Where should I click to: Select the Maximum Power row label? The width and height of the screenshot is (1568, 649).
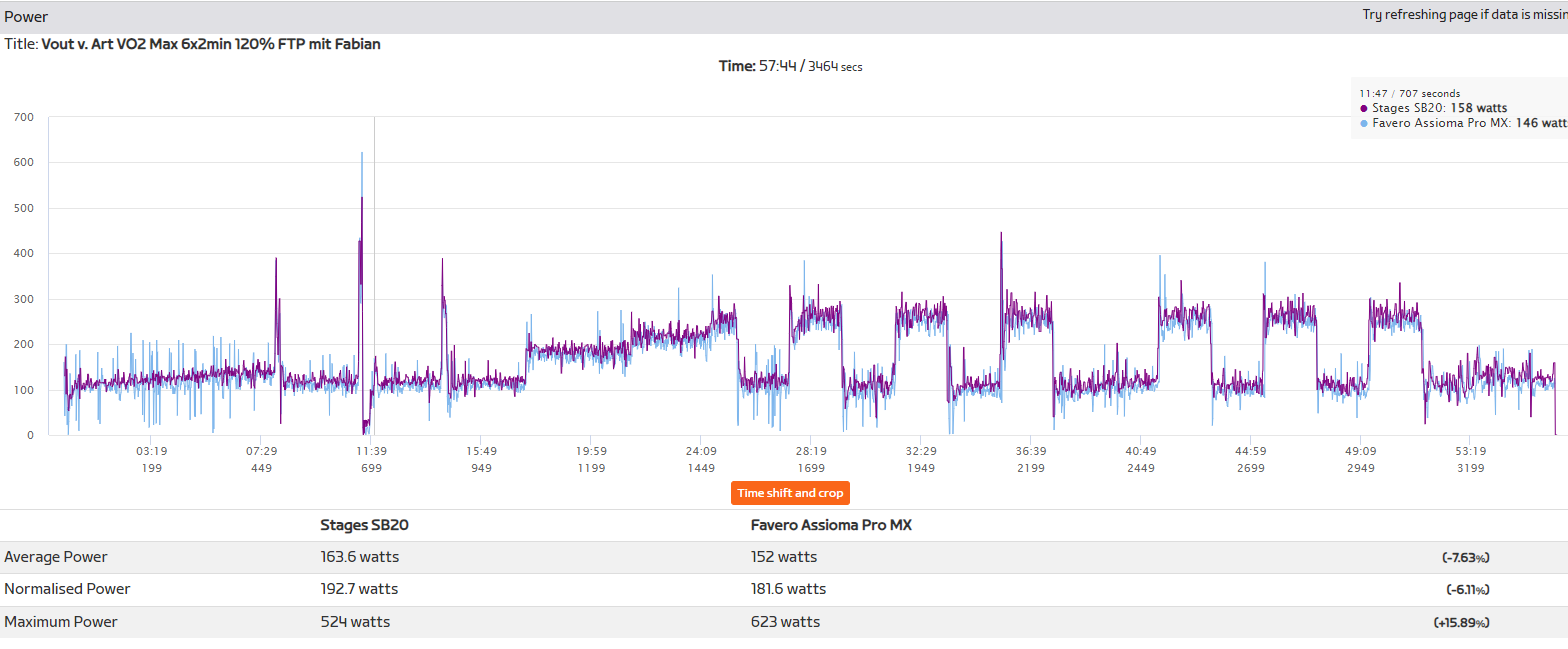click(61, 622)
